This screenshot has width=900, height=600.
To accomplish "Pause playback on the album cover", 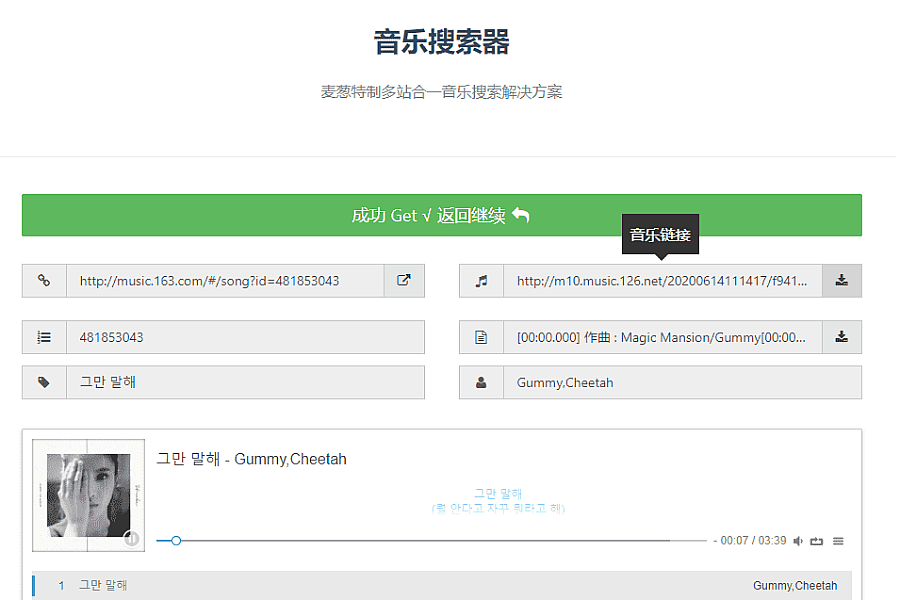I will pyautogui.click(x=131, y=539).
